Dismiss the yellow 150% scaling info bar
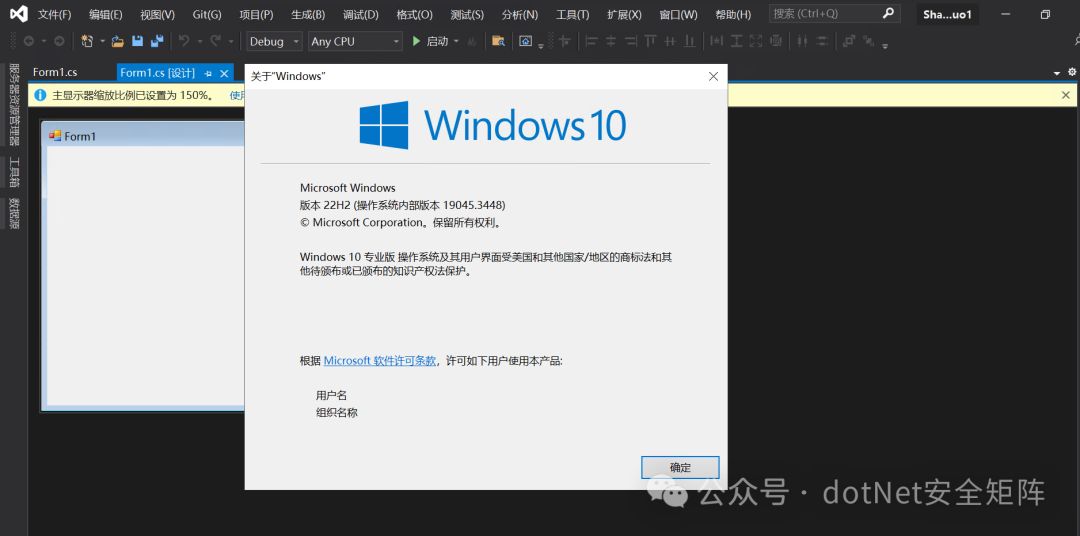This screenshot has height=536, width=1080. (1066, 95)
